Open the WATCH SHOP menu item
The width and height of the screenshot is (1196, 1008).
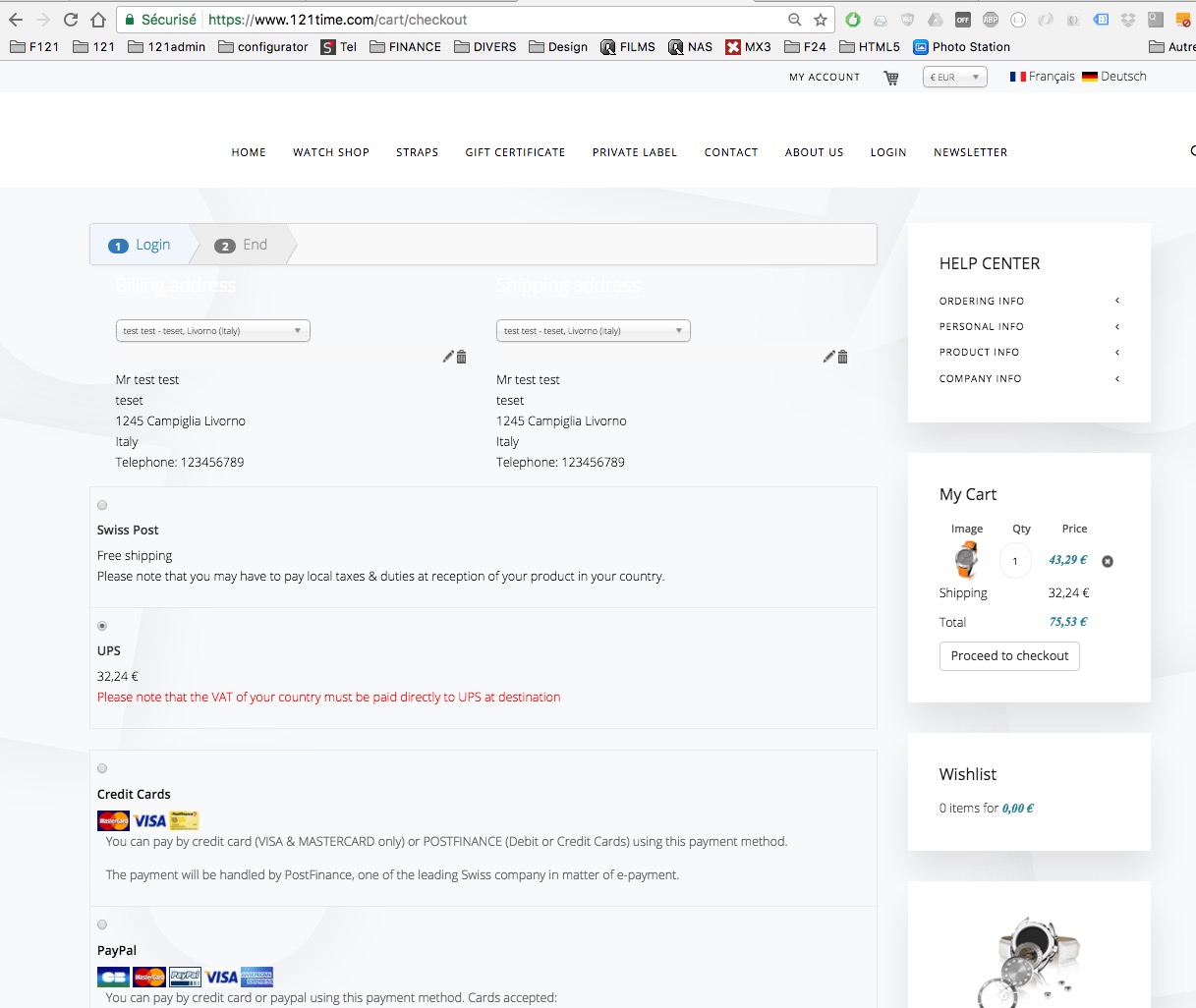(x=331, y=152)
